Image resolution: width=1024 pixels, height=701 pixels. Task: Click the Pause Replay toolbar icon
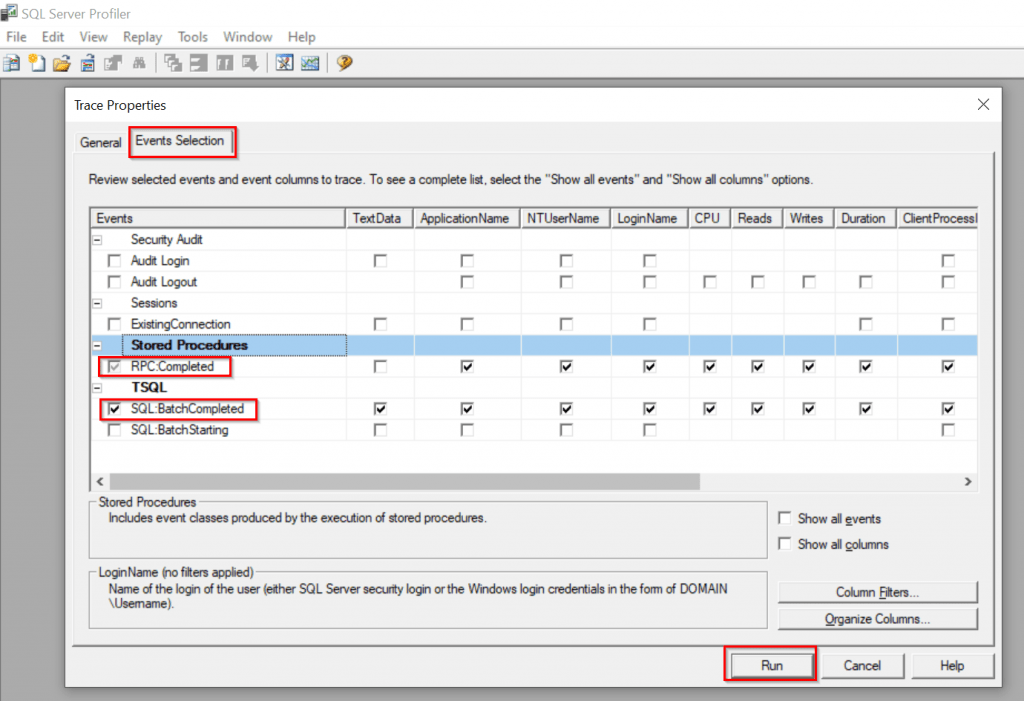225,63
